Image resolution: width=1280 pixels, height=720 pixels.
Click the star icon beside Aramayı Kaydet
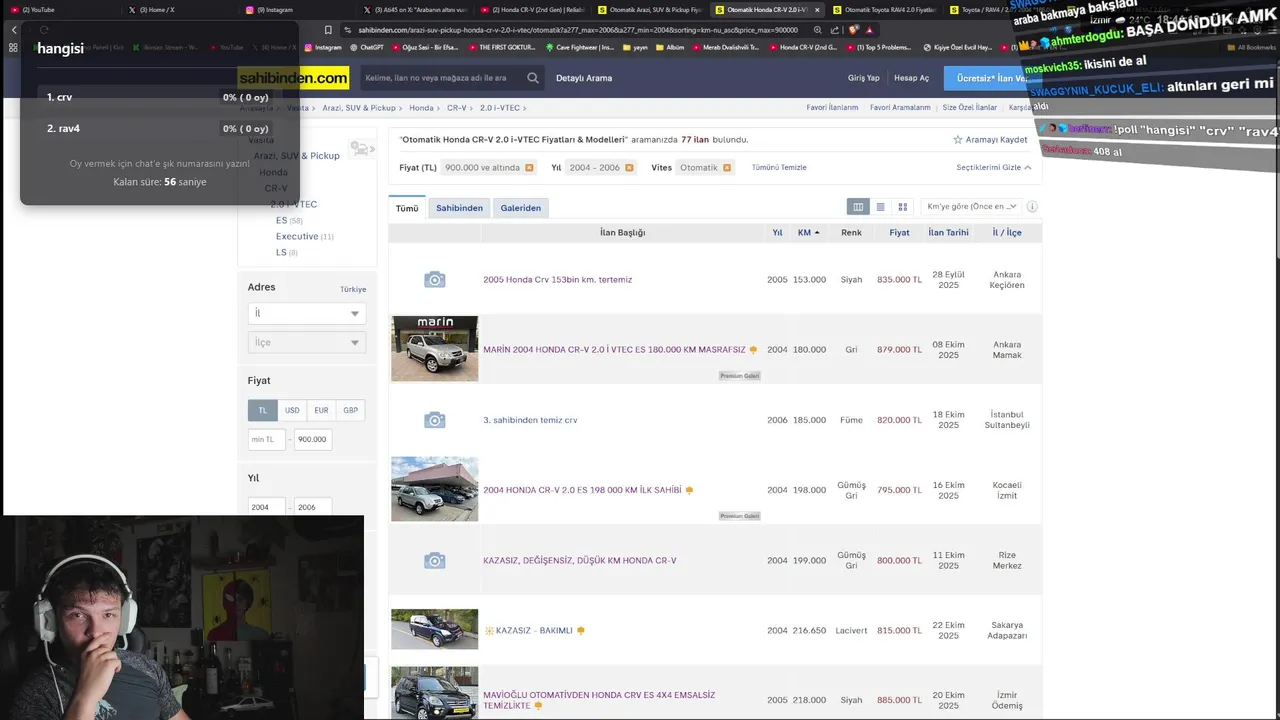958,140
